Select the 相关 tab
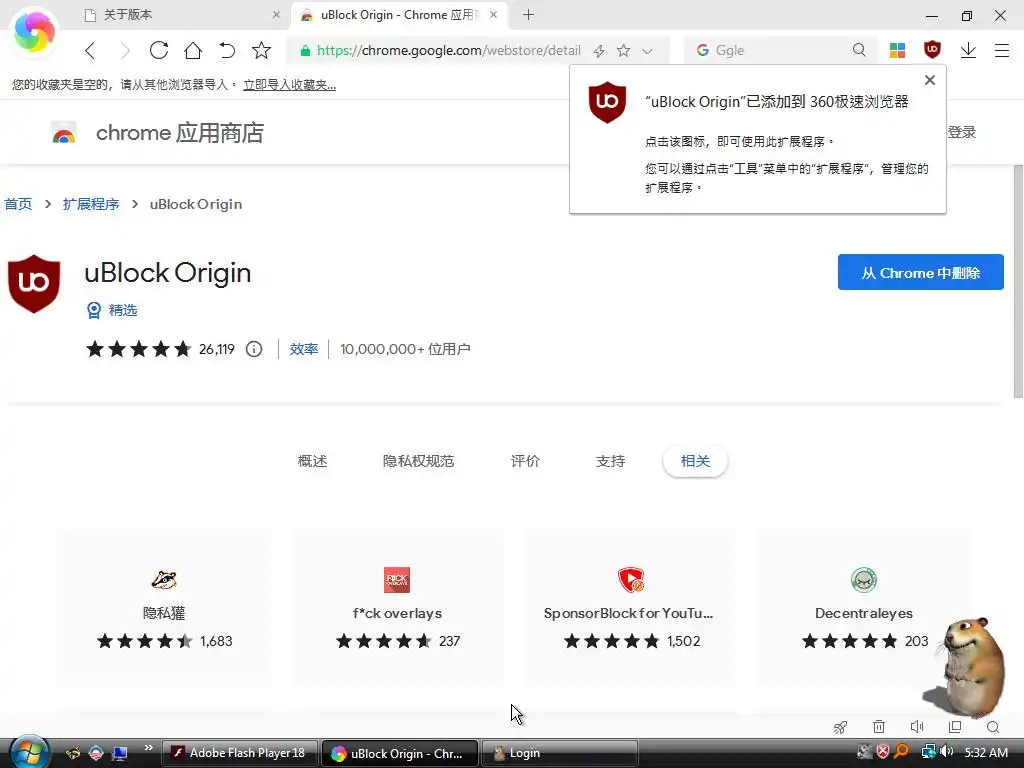The width and height of the screenshot is (1024, 768). point(695,461)
